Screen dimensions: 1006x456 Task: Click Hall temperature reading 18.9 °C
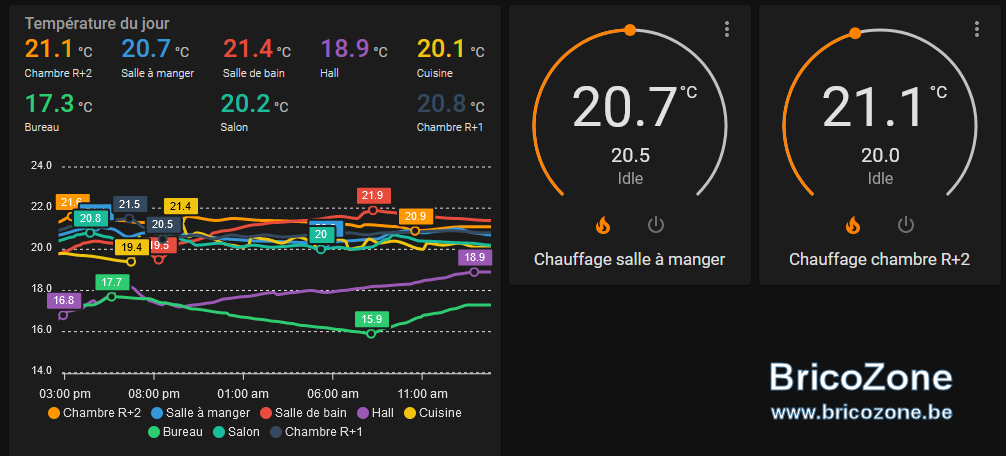pos(354,49)
